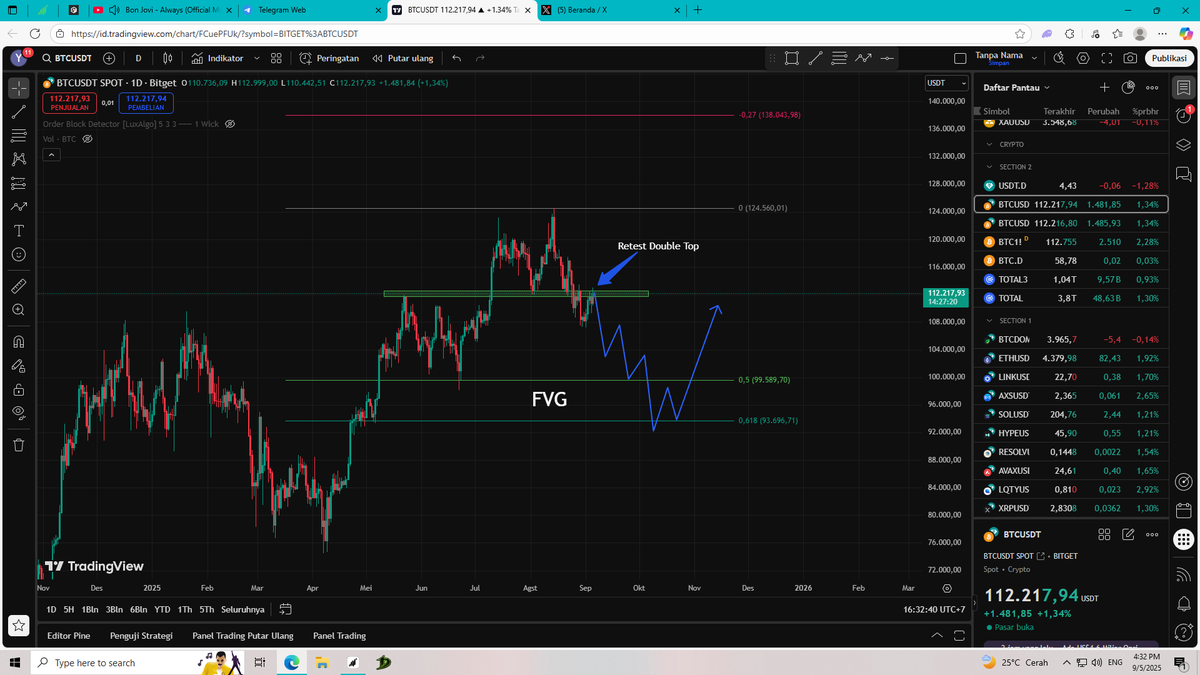This screenshot has width=1200, height=675.
Task: Open chart settings hexagon icon
Action: 1083,58
